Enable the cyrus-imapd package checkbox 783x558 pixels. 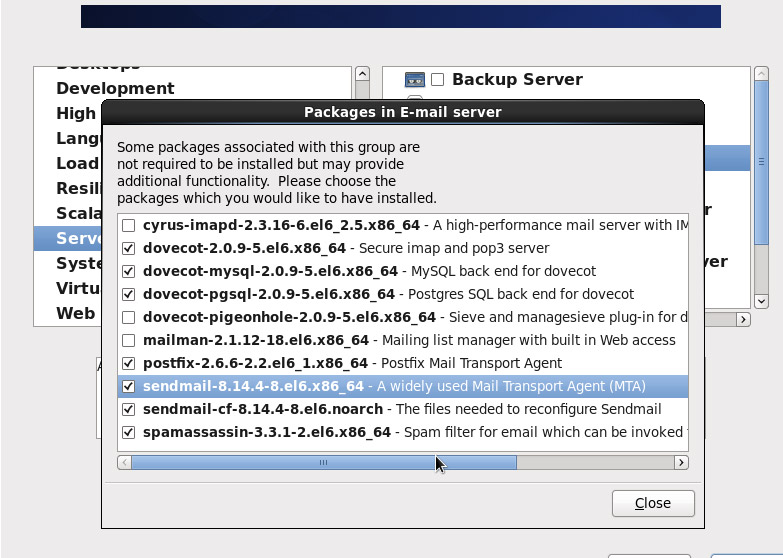click(x=128, y=226)
